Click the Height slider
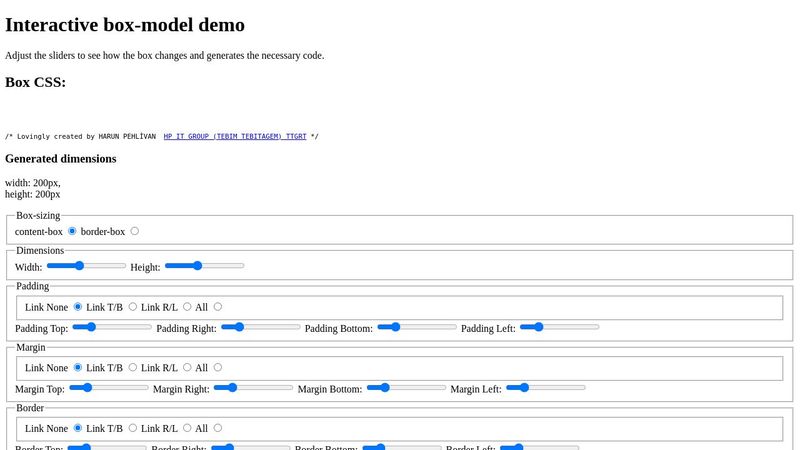This screenshot has width=800, height=450. click(x=204, y=266)
